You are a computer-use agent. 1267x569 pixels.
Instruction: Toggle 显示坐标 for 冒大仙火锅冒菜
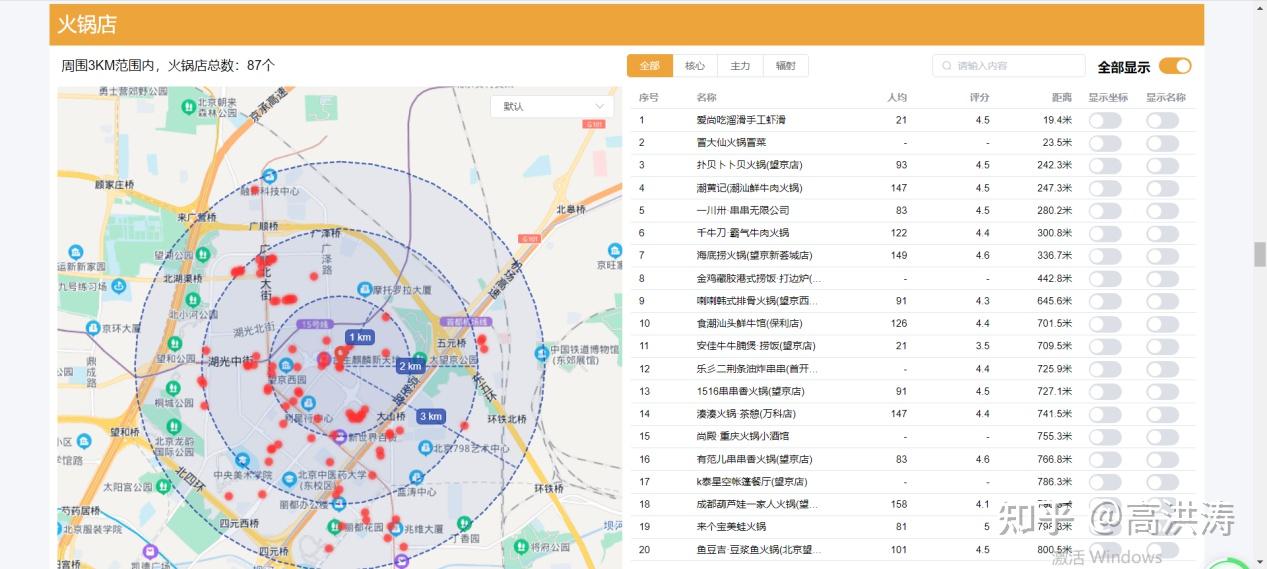pos(1105,143)
